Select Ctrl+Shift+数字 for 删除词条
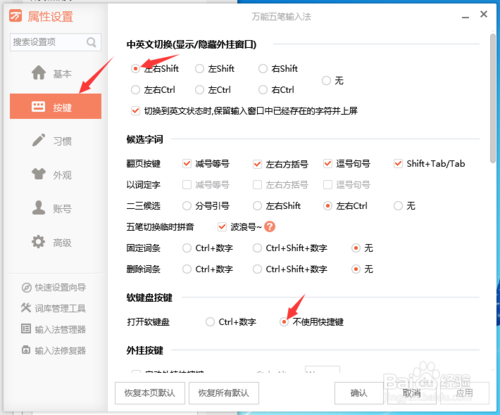The width and height of the screenshot is (500, 415). [x=257, y=269]
